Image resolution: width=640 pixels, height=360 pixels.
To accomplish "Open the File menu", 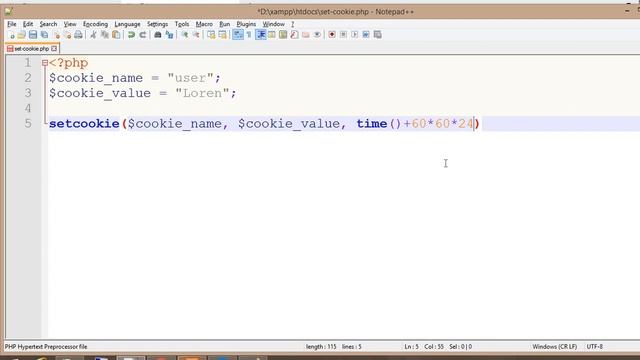I will point(11,24).
